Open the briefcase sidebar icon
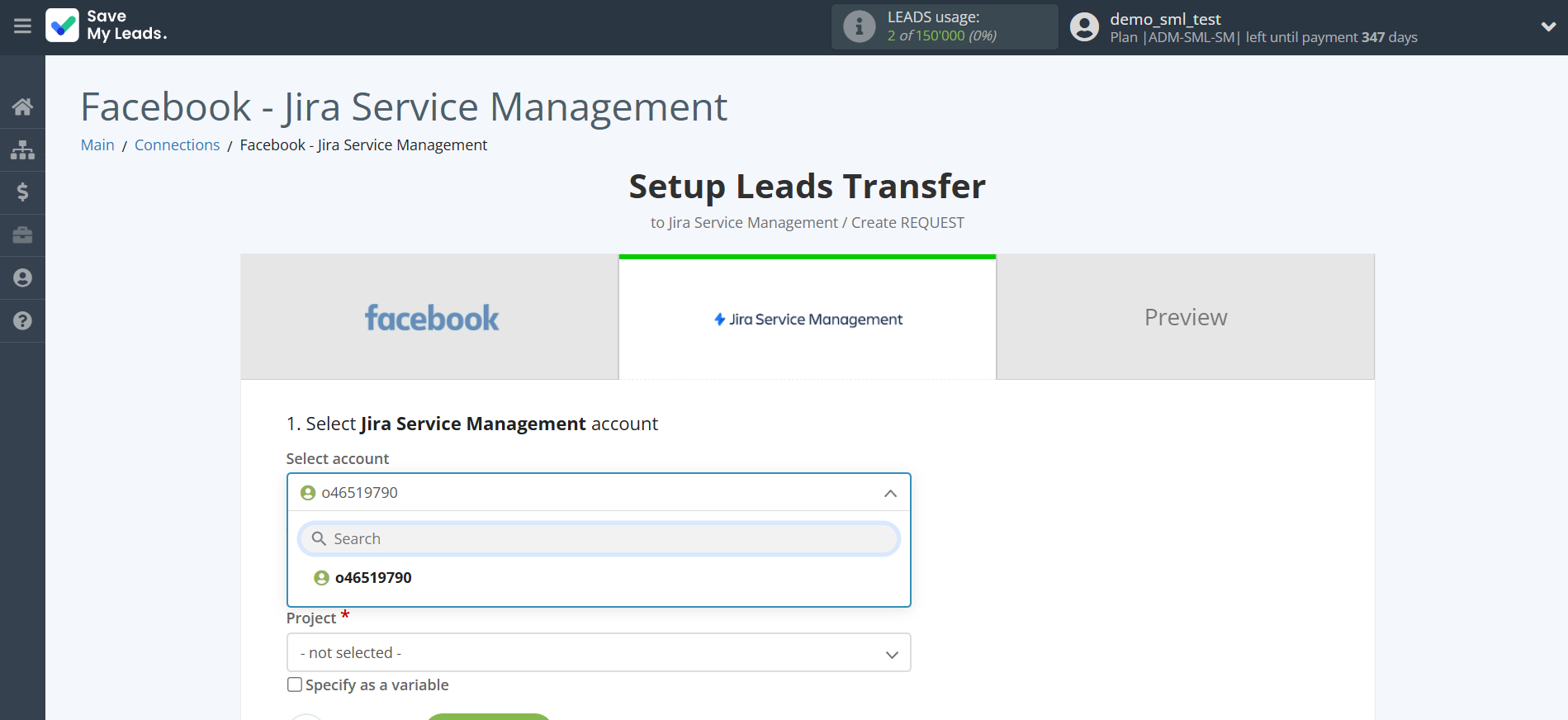 (x=22, y=235)
